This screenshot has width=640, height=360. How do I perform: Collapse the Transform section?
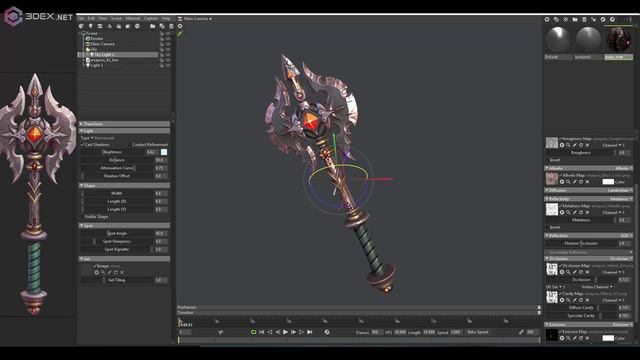coord(124,124)
